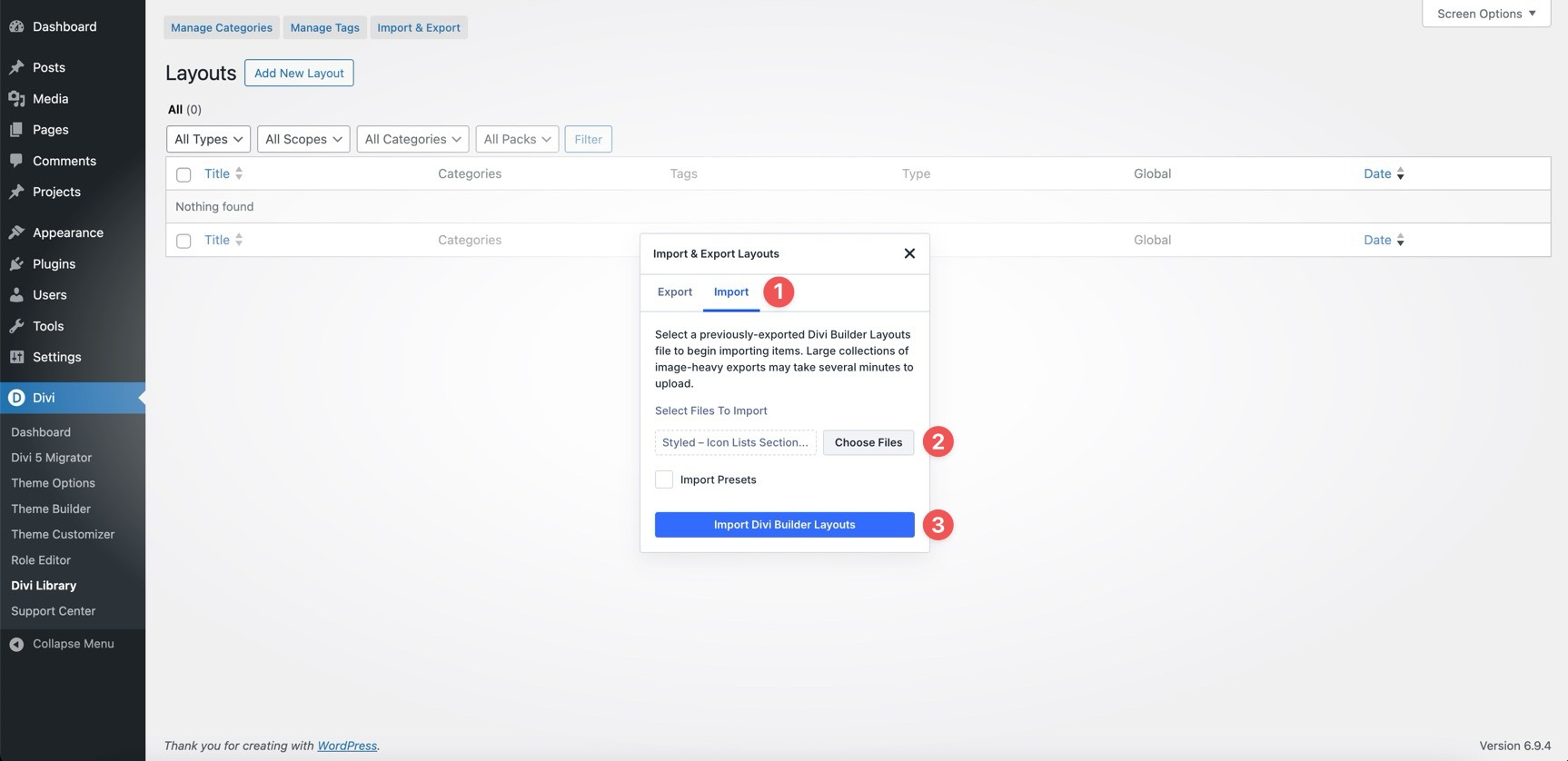Click the selected file name field
This screenshot has height=761, width=1568.
point(736,442)
